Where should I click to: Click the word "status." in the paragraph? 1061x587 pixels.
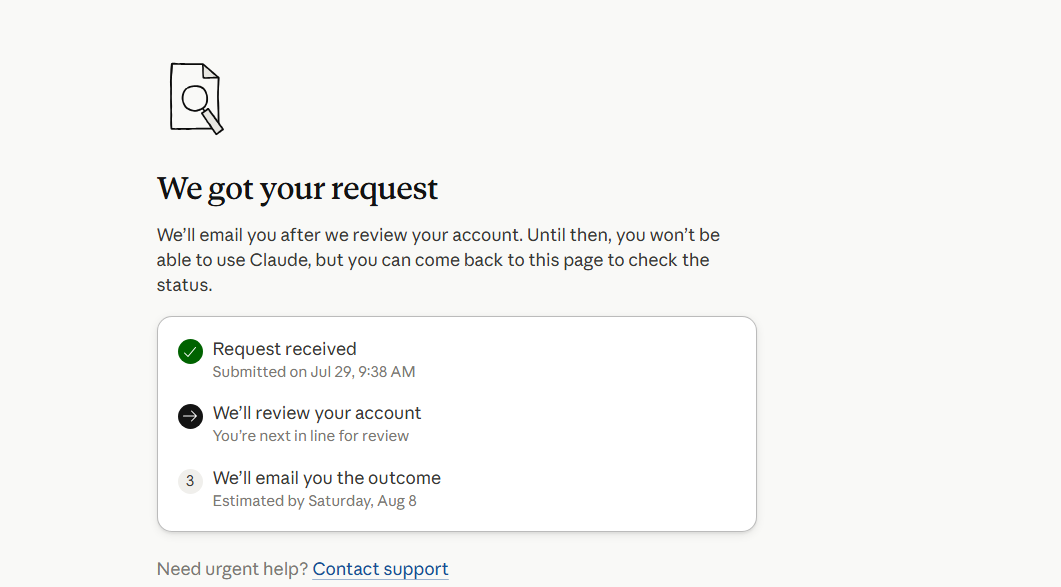pyautogui.click(x=185, y=285)
